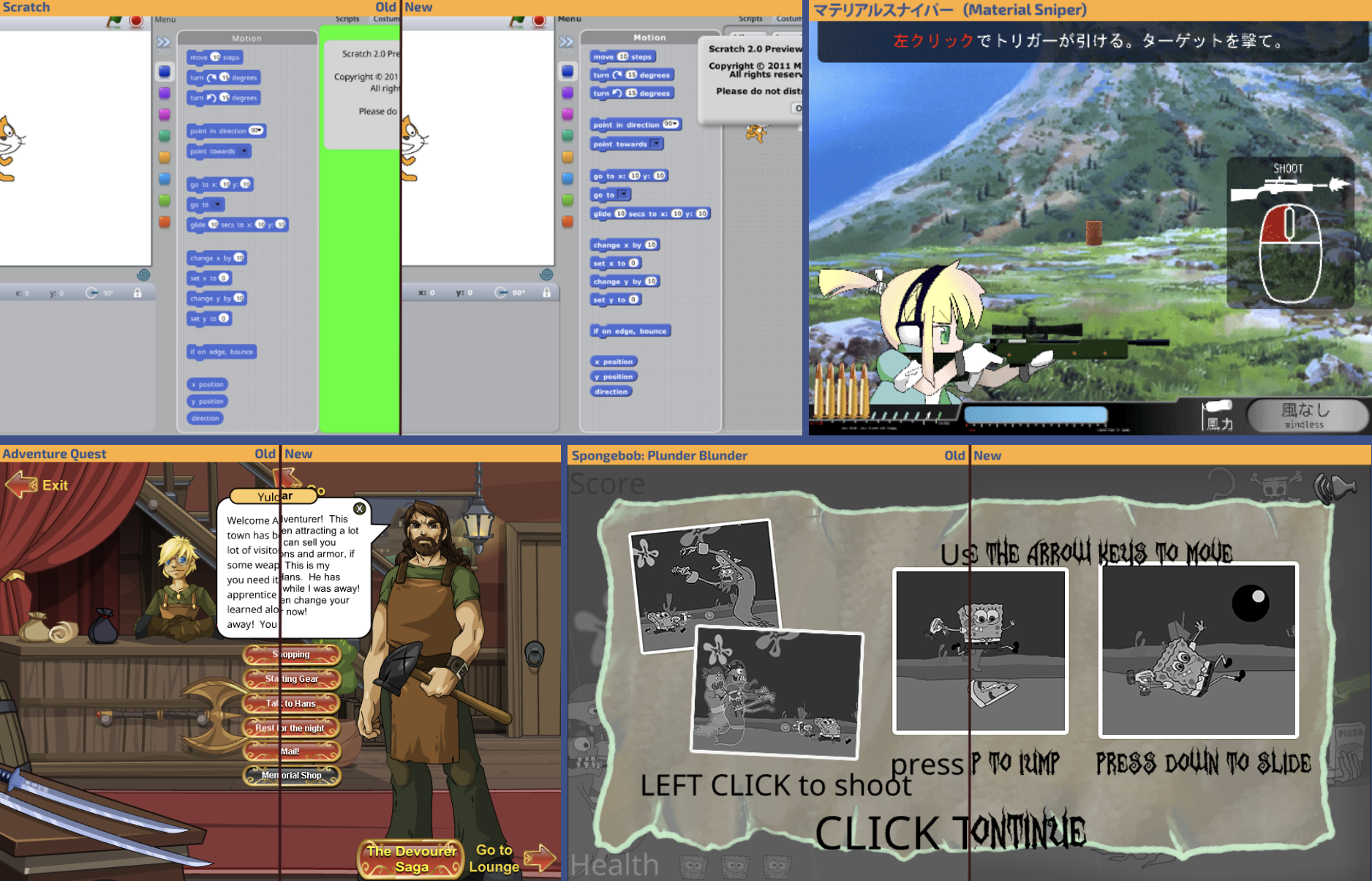Mute sound with Spongebob speaker icon
The width and height of the screenshot is (1372, 881).
(x=1334, y=487)
